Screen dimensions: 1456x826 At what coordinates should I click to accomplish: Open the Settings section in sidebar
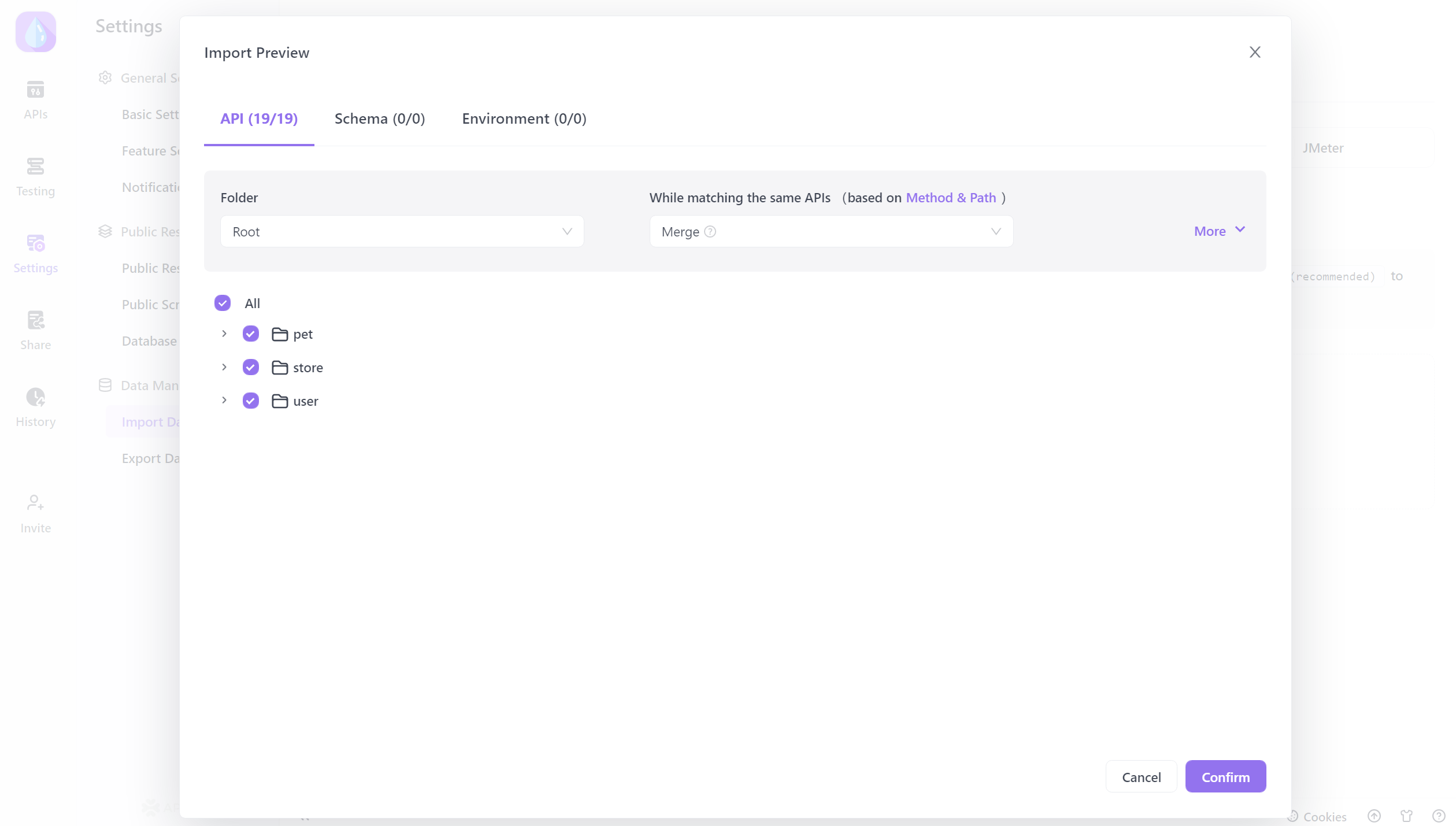(x=36, y=254)
